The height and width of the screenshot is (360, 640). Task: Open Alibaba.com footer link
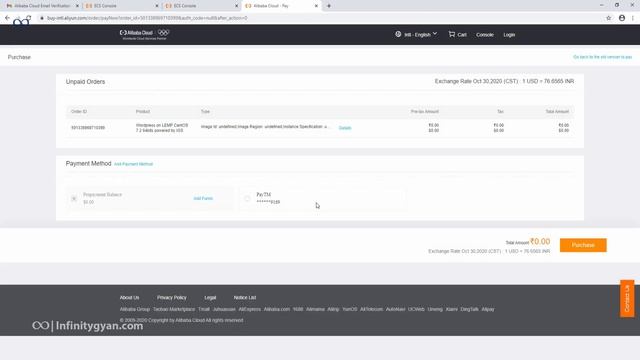tap(277, 309)
